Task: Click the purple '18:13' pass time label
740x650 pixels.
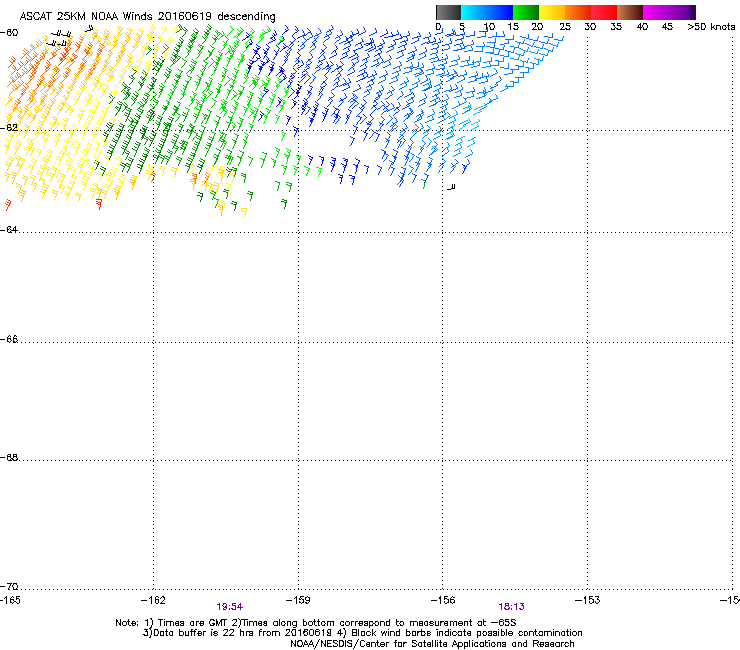Action: tap(512, 607)
